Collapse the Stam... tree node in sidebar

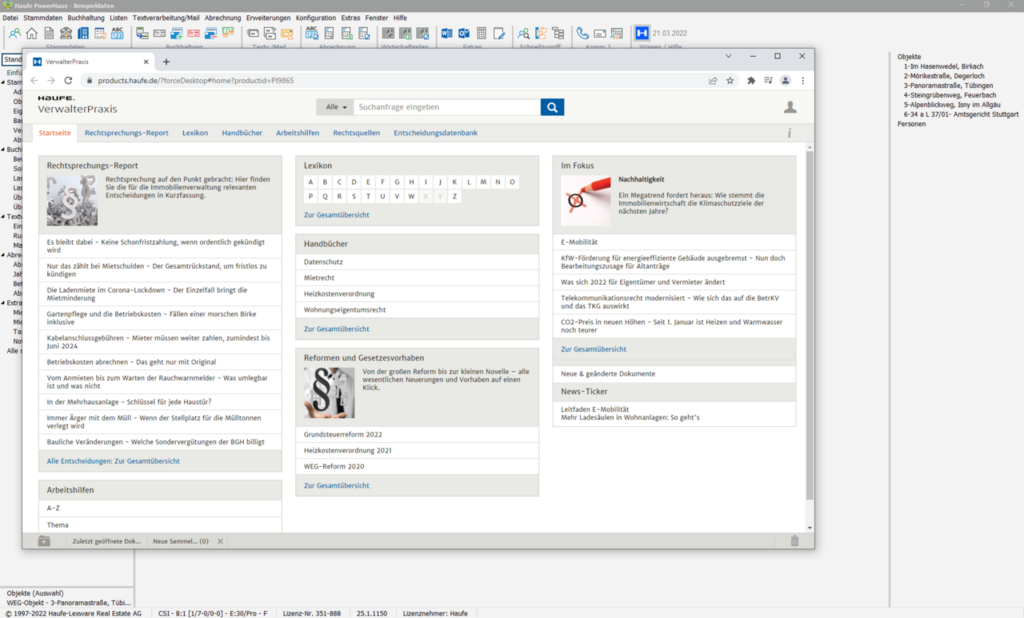pos(3,82)
